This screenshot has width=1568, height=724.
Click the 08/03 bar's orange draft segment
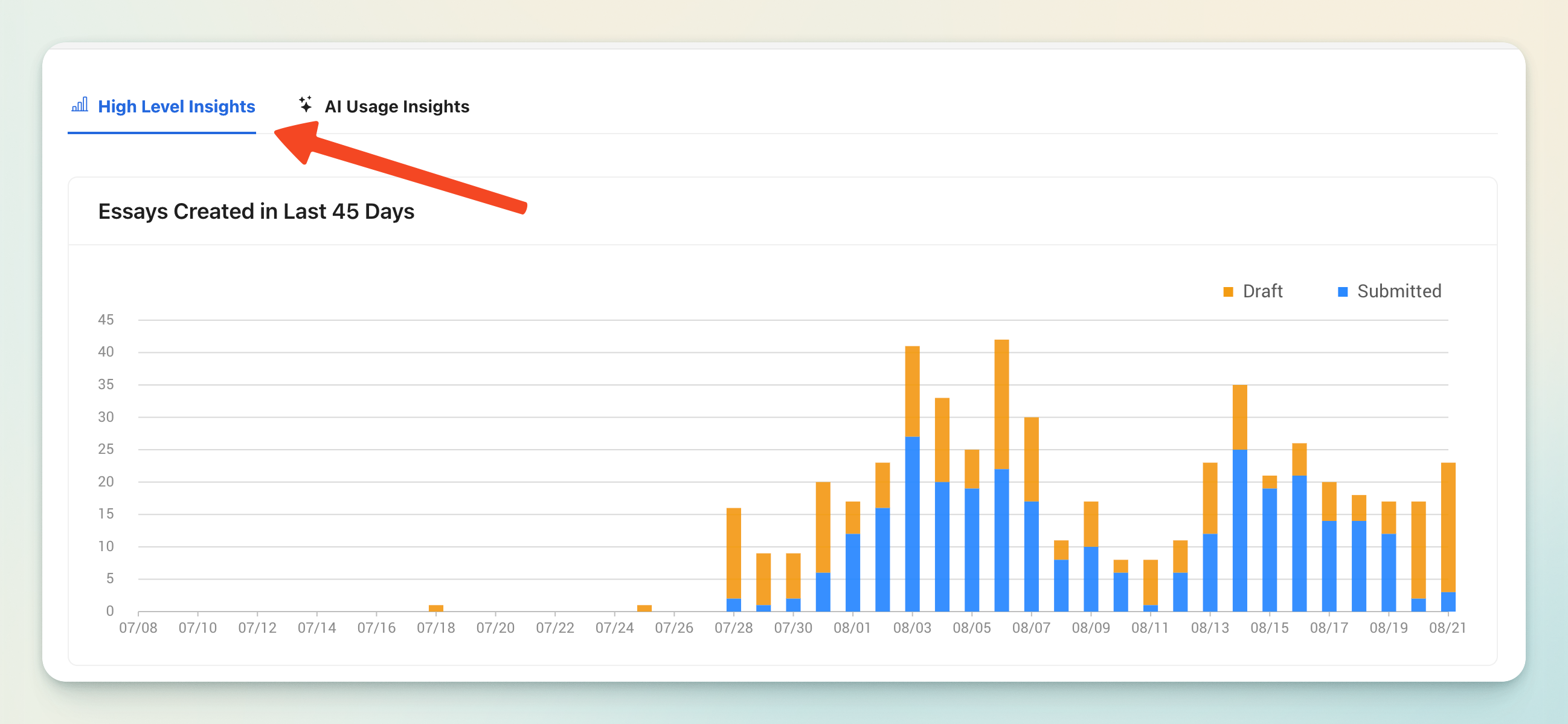click(912, 391)
